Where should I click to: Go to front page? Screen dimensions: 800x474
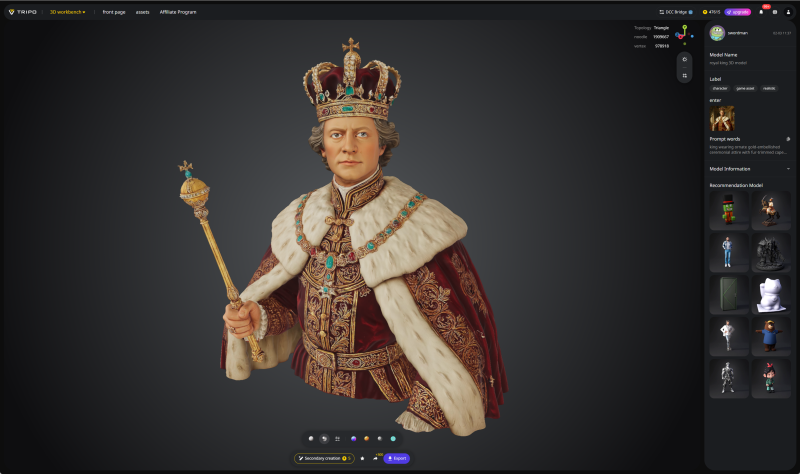(x=114, y=12)
